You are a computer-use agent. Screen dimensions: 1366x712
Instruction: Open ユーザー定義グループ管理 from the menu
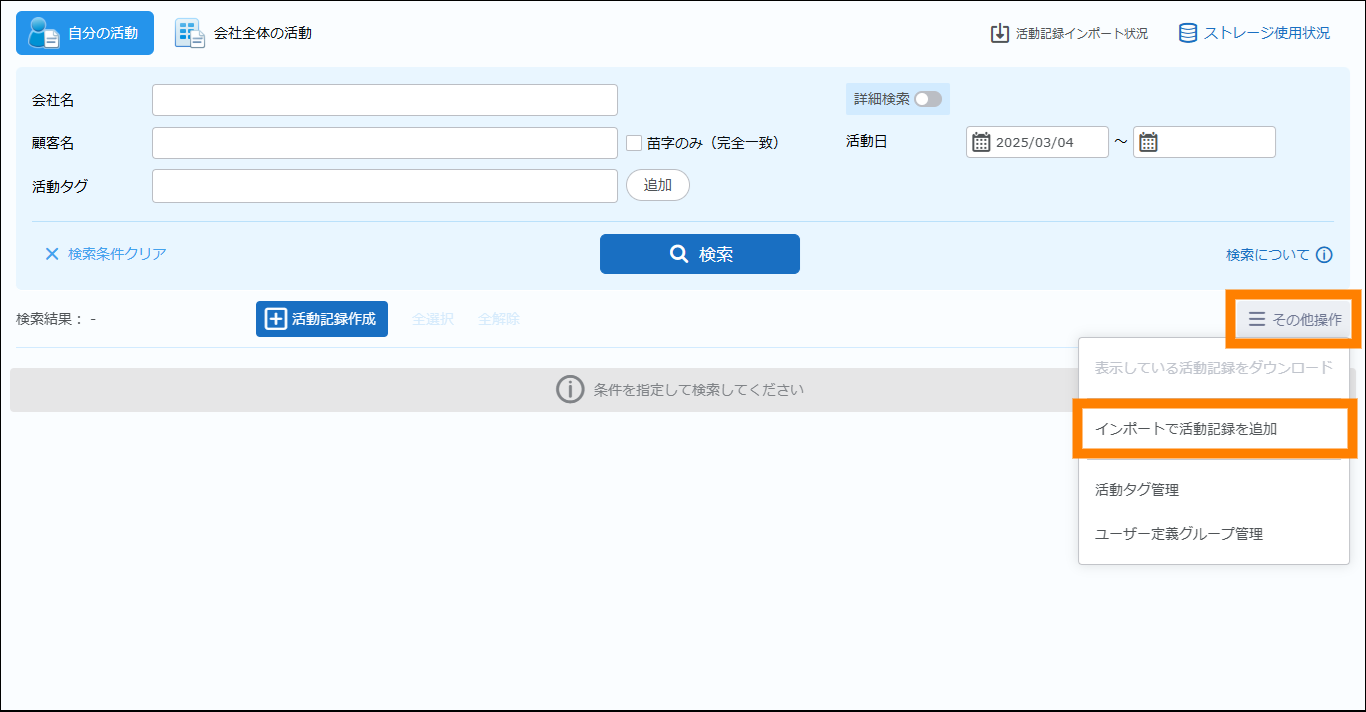[x=1178, y=534]
